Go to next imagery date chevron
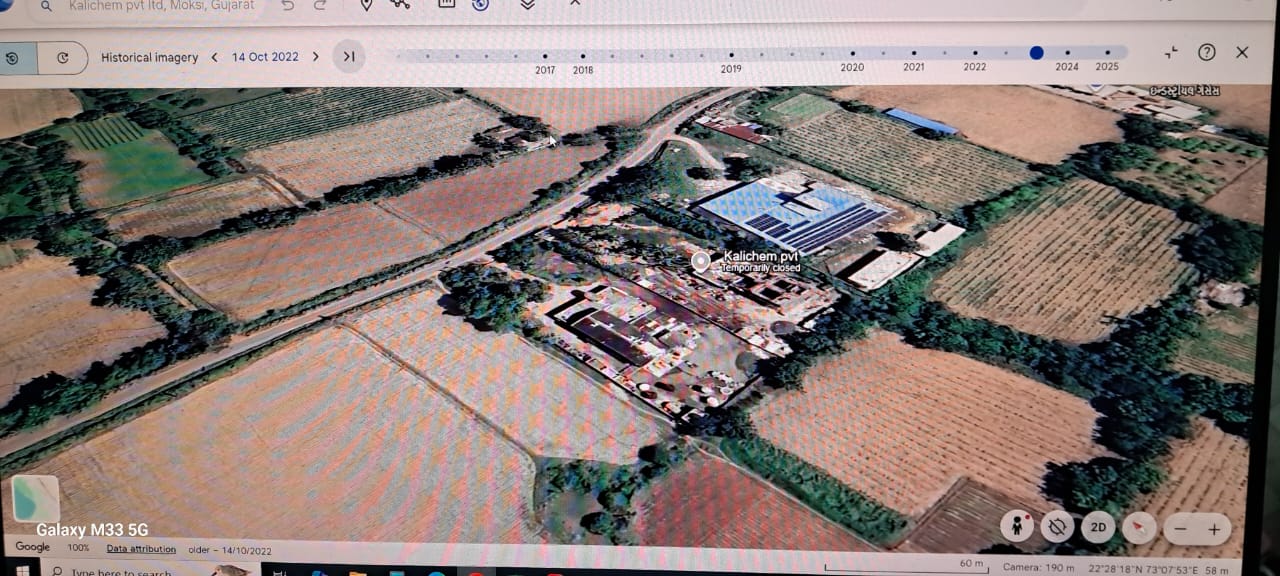Image resolution: width=1280 pixels, height=576 pixels. click(x=316, y=57)
